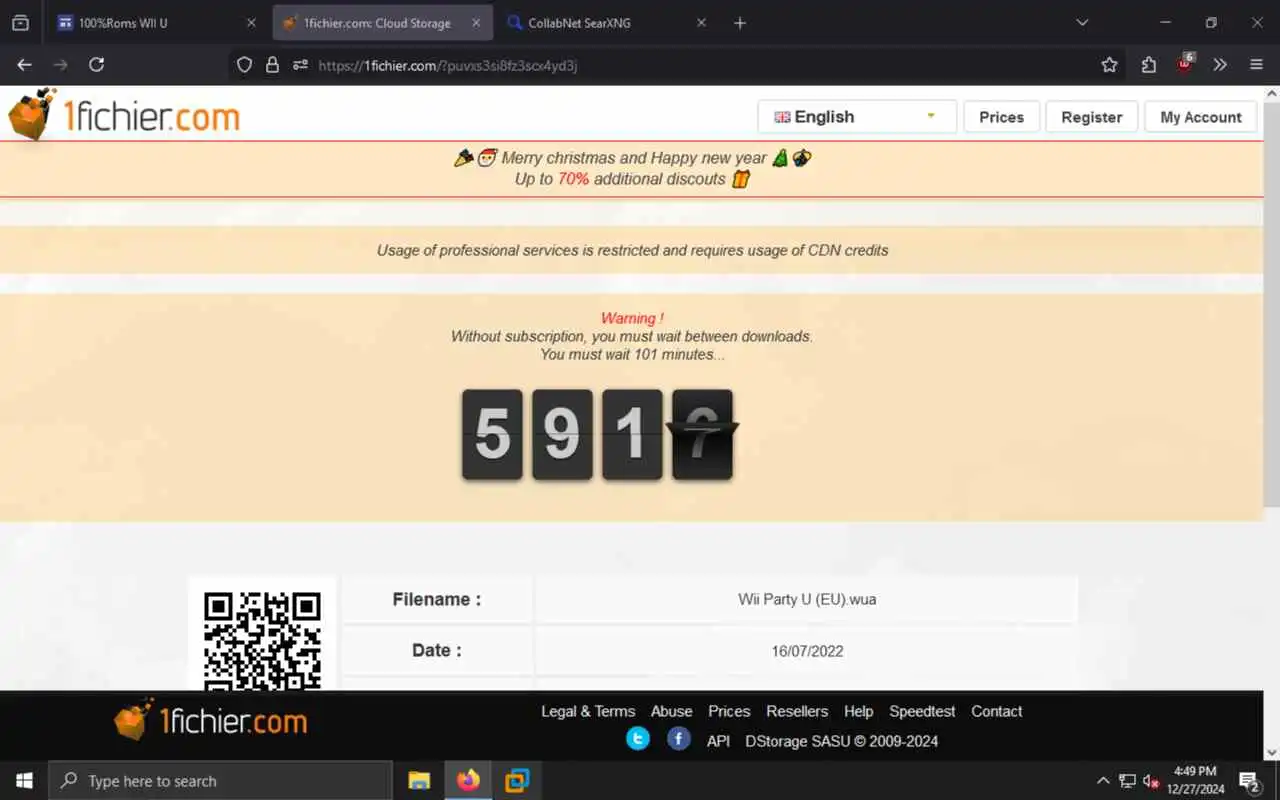Open the Prices link in footer
This screenshot has height=800, width=1280.
pos(729,712)
